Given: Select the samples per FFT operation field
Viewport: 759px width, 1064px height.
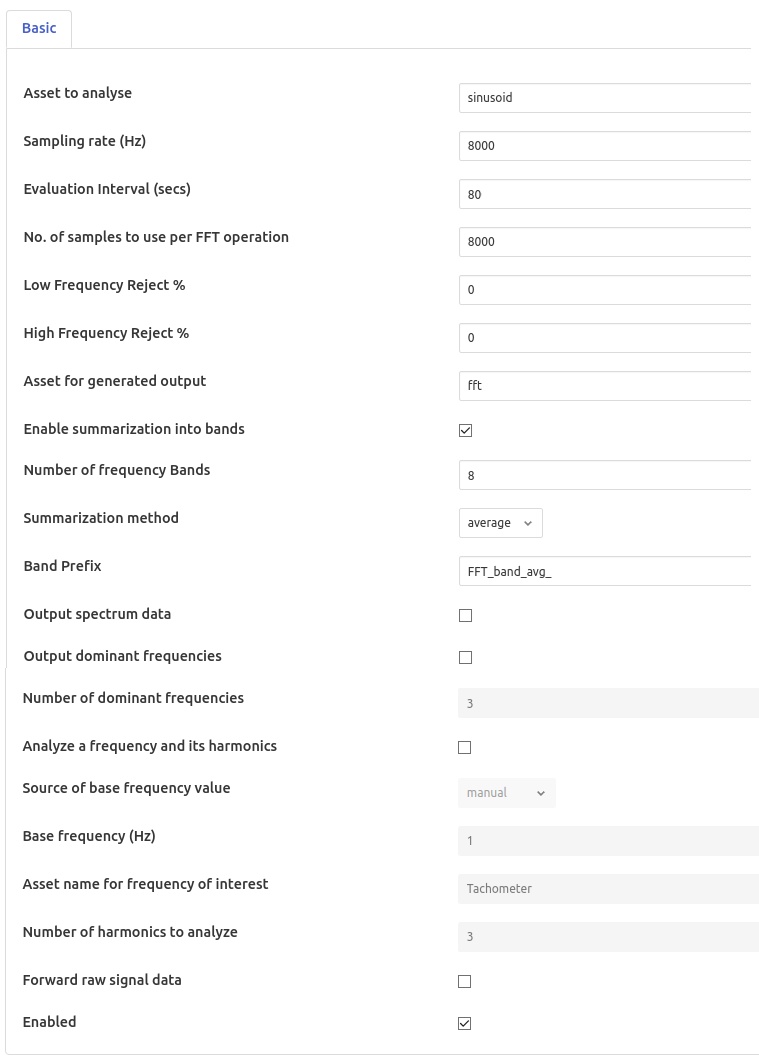Looking at the screenshot, I should click(605, 242).
